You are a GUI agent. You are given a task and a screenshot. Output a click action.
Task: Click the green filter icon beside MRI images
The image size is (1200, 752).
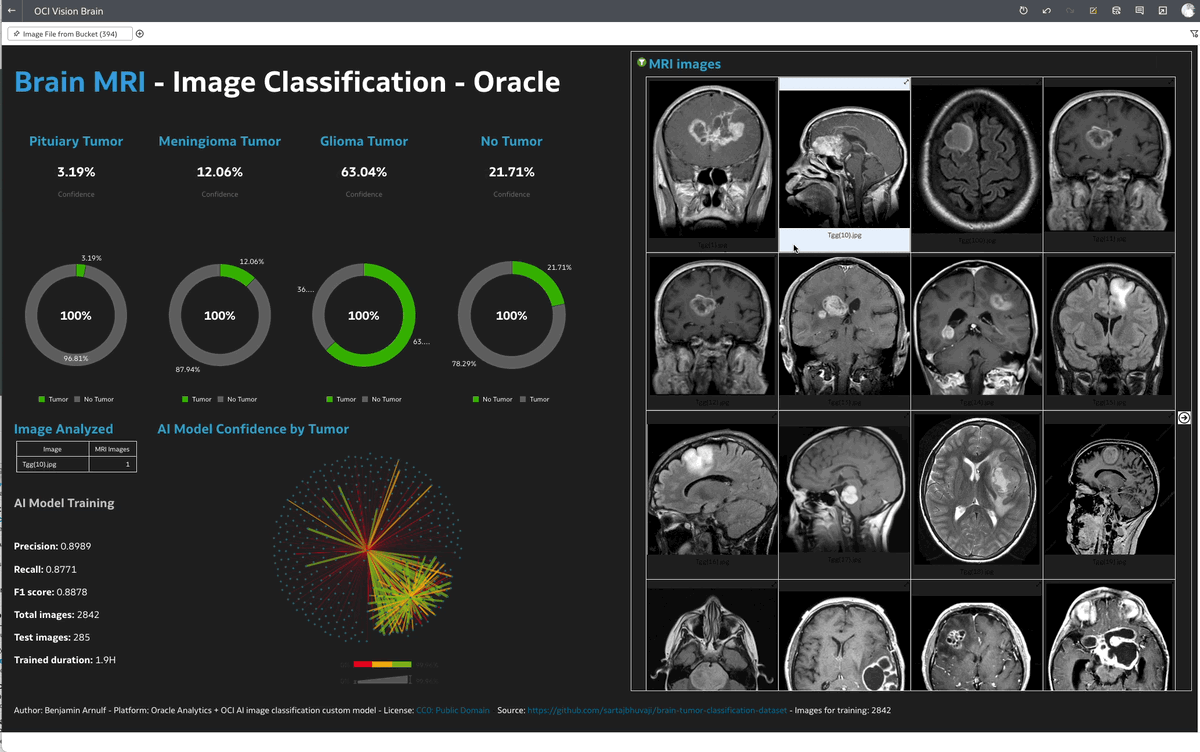pos(641,62)
